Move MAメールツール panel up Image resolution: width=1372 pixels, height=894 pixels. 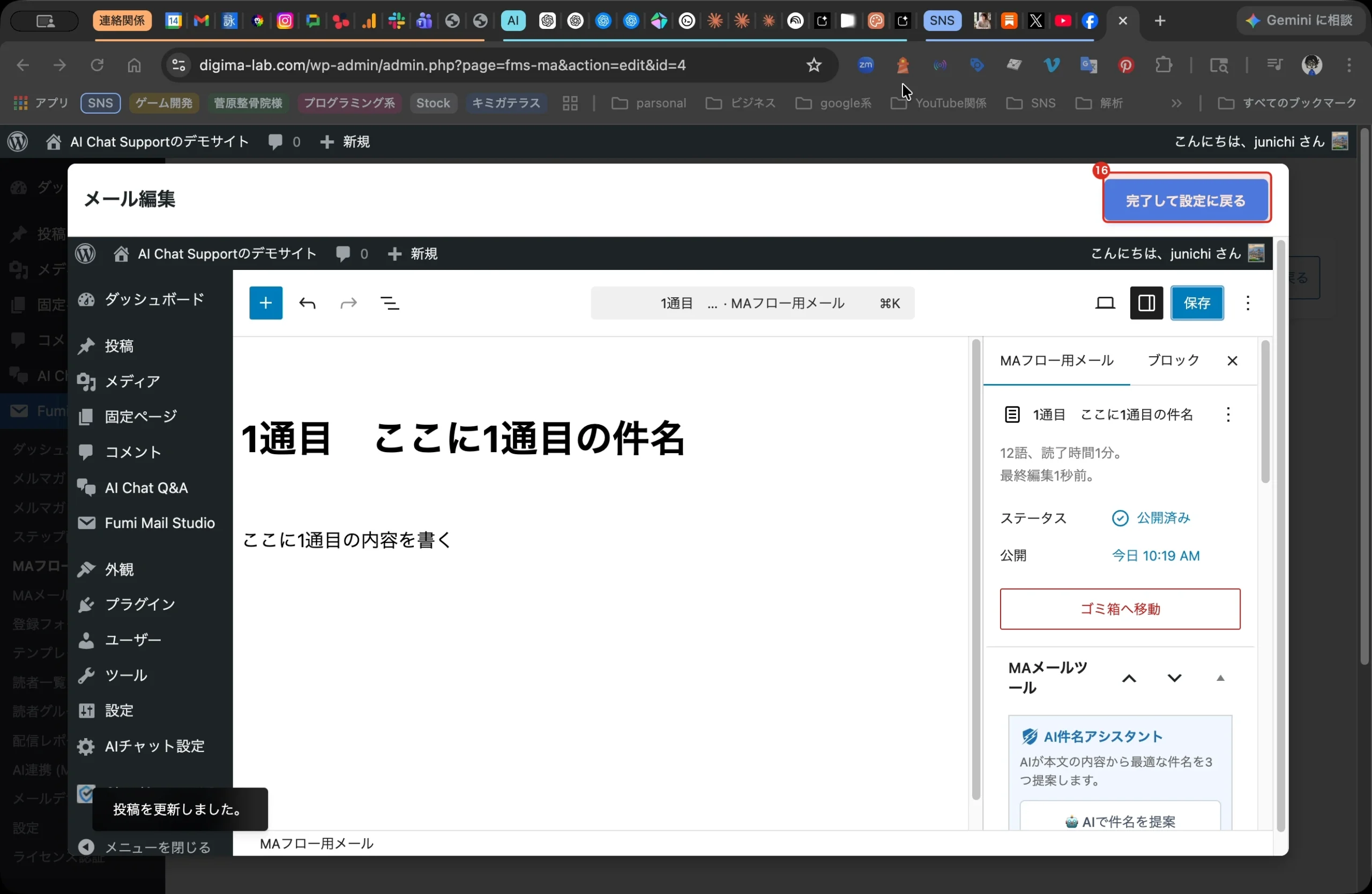coord(1129,678)
